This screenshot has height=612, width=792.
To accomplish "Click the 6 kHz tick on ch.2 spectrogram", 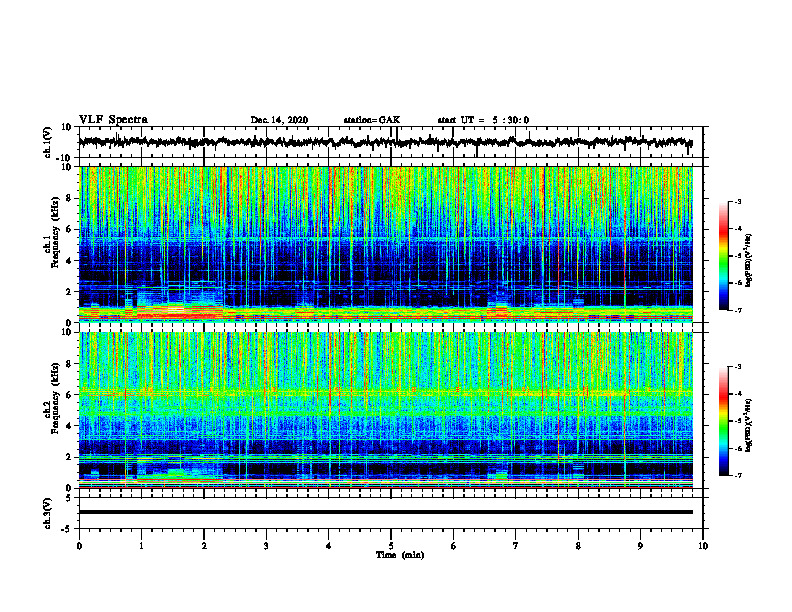I will (x=69, y=395).
